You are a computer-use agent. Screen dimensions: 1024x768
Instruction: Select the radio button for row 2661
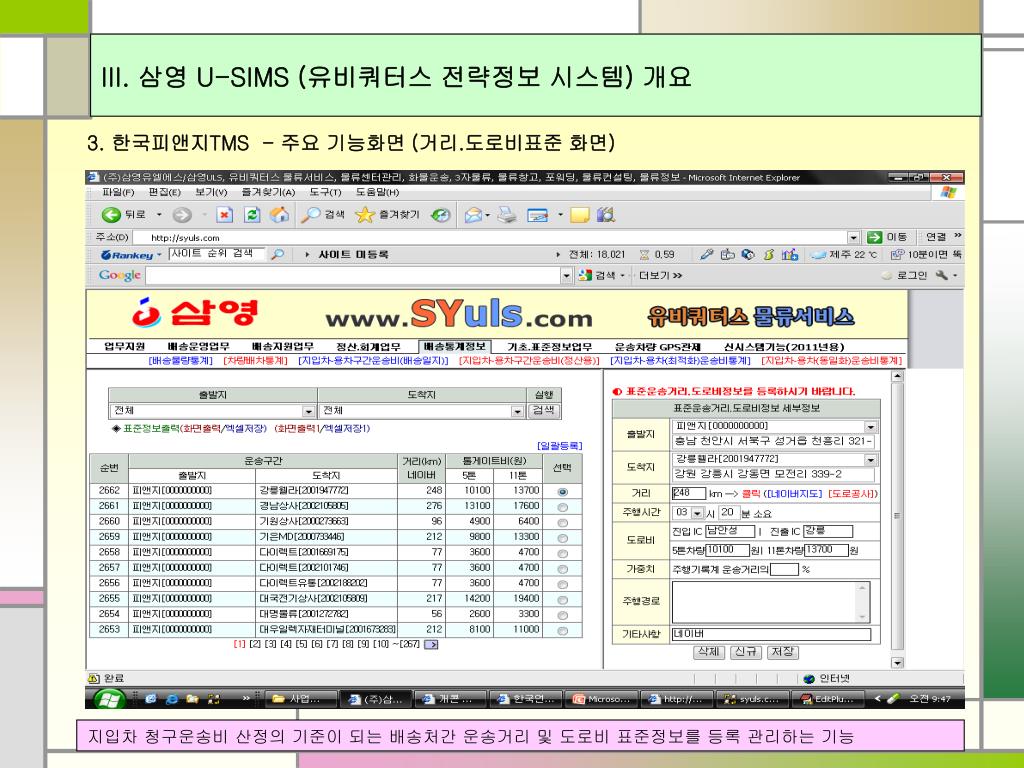[x=562, y=507]
